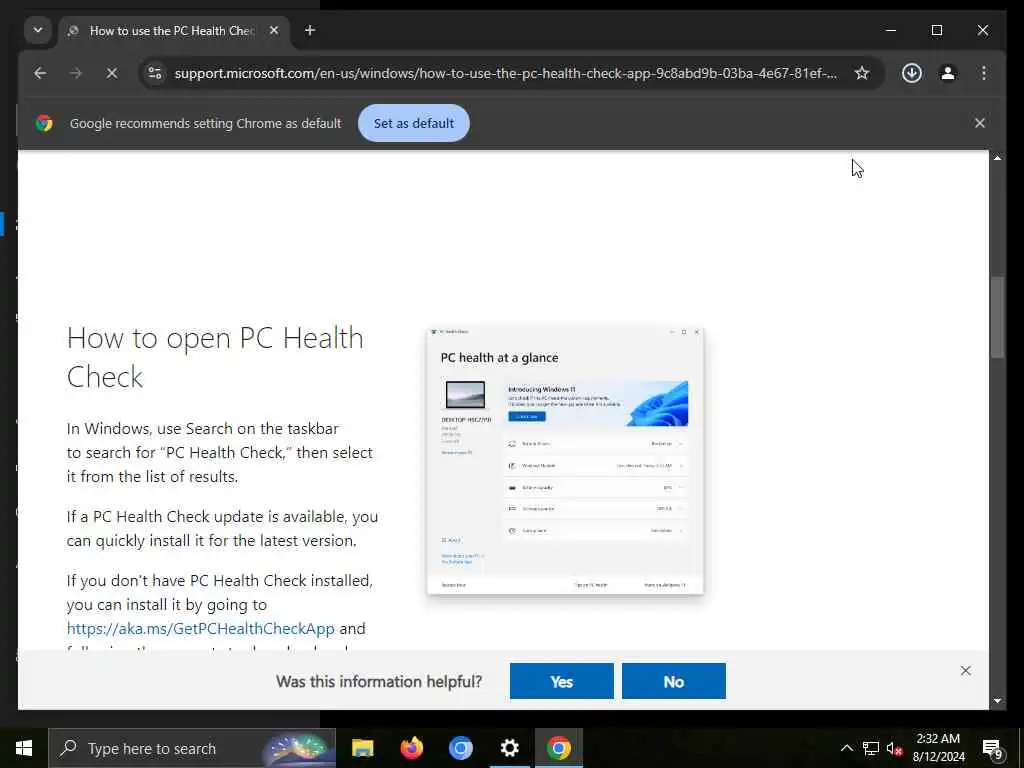Screen dimensions: 1024x768
Task: Click Set as default button
Action: click(413, 123)
